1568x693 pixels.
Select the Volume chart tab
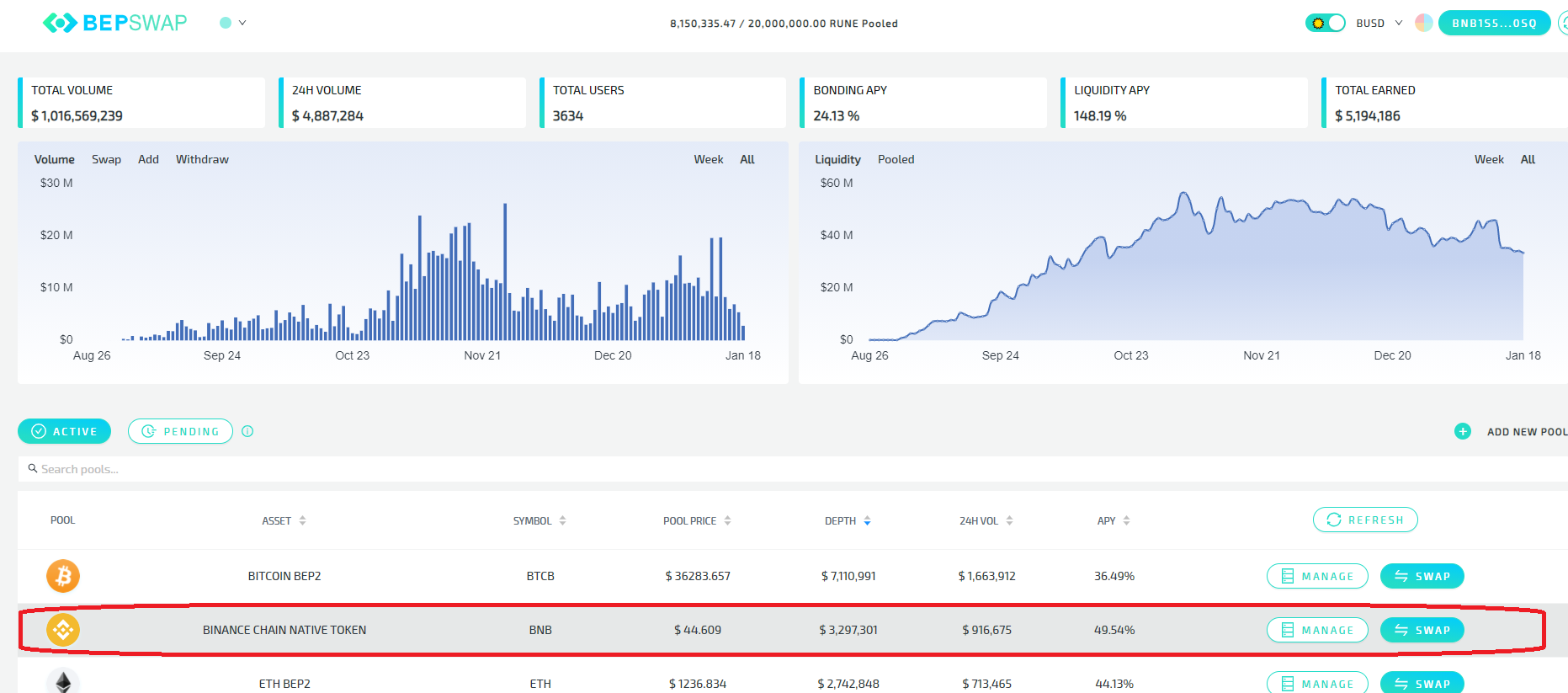[55, 159]
